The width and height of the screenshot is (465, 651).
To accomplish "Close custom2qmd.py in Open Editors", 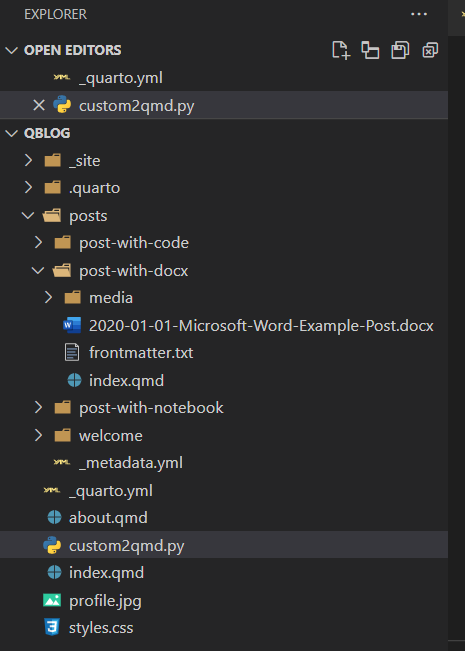I will pyautogui.click(x=39, y=105).
